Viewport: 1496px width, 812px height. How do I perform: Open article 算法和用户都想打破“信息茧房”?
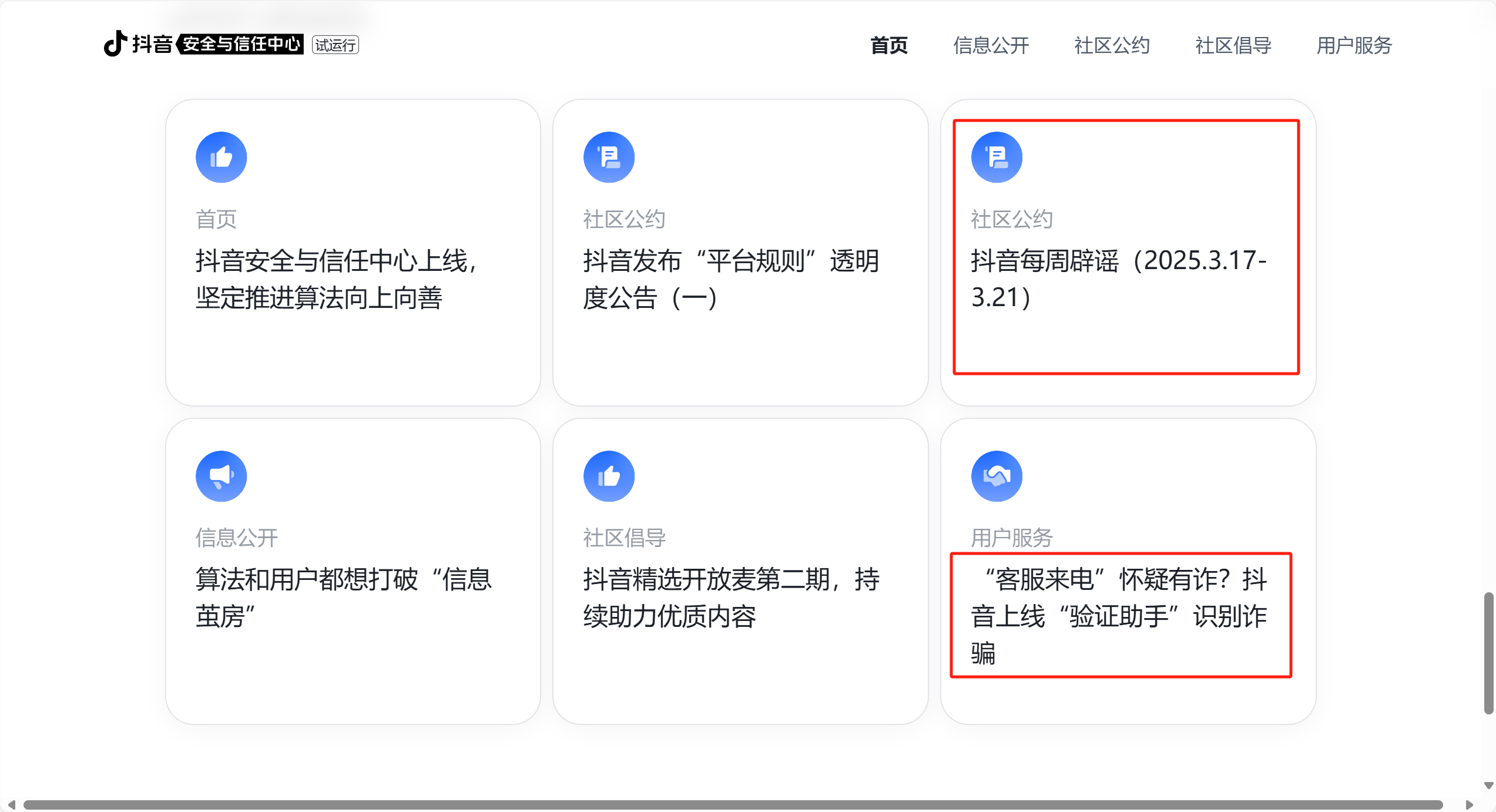click(344, 598)
